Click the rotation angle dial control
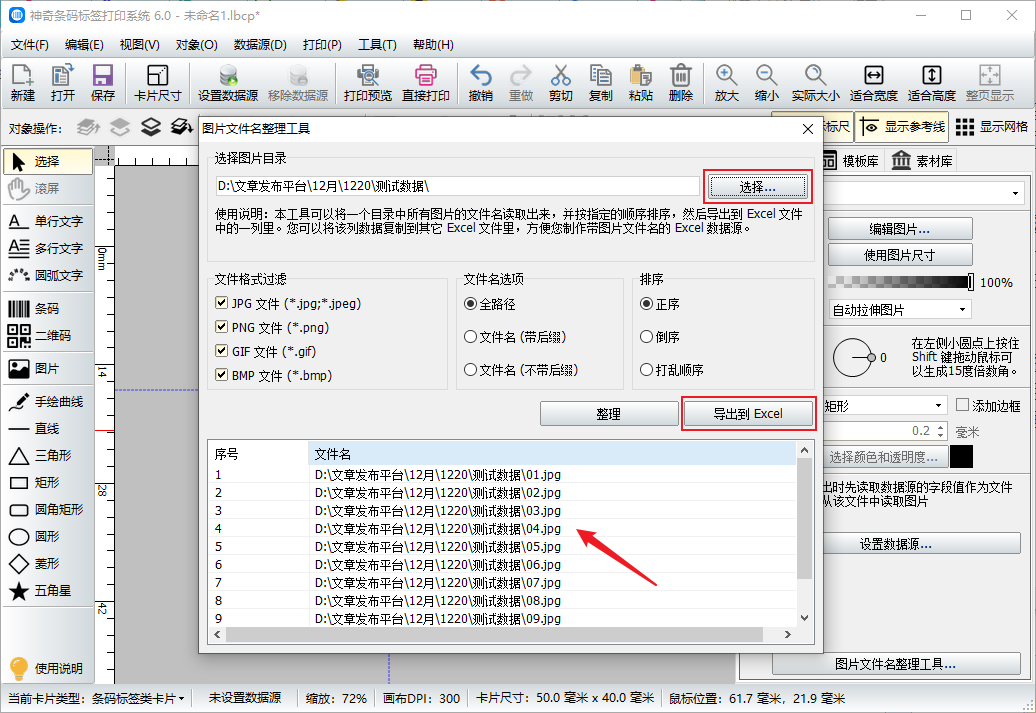This screenshot has width=1036, height=713. coord(854,357)
